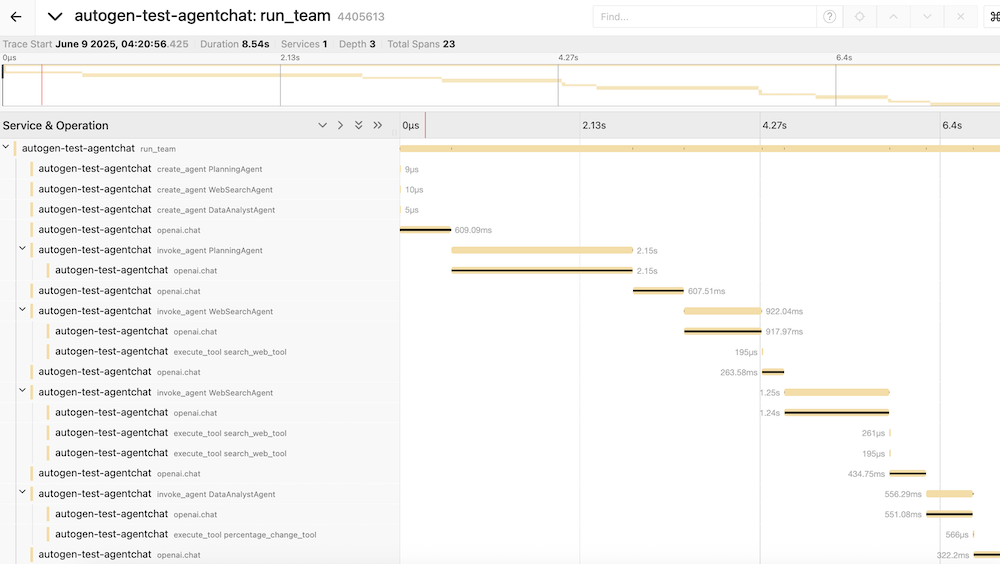Viewport: 1000px width, 564px height.
Task: Click the double-down chevron in Service & Operation header
Action: point(358,126)
